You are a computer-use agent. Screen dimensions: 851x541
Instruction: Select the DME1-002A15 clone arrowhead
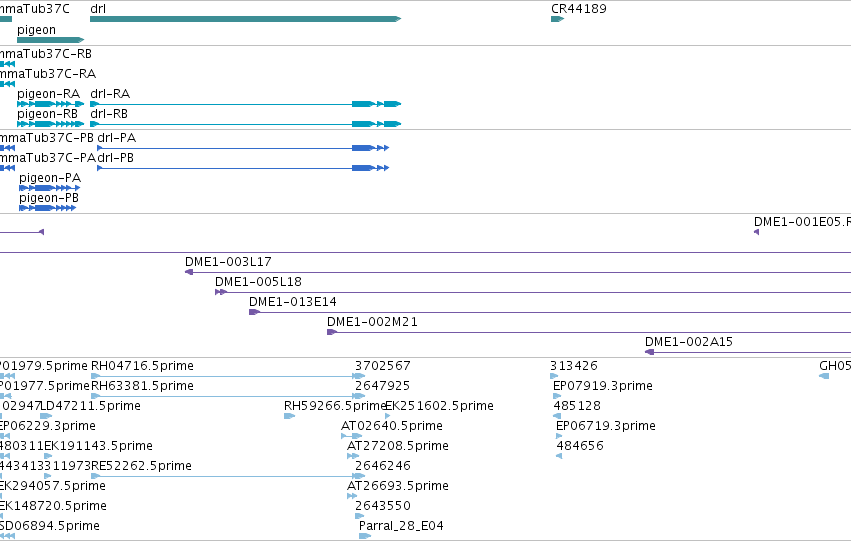tap(649, 352)
